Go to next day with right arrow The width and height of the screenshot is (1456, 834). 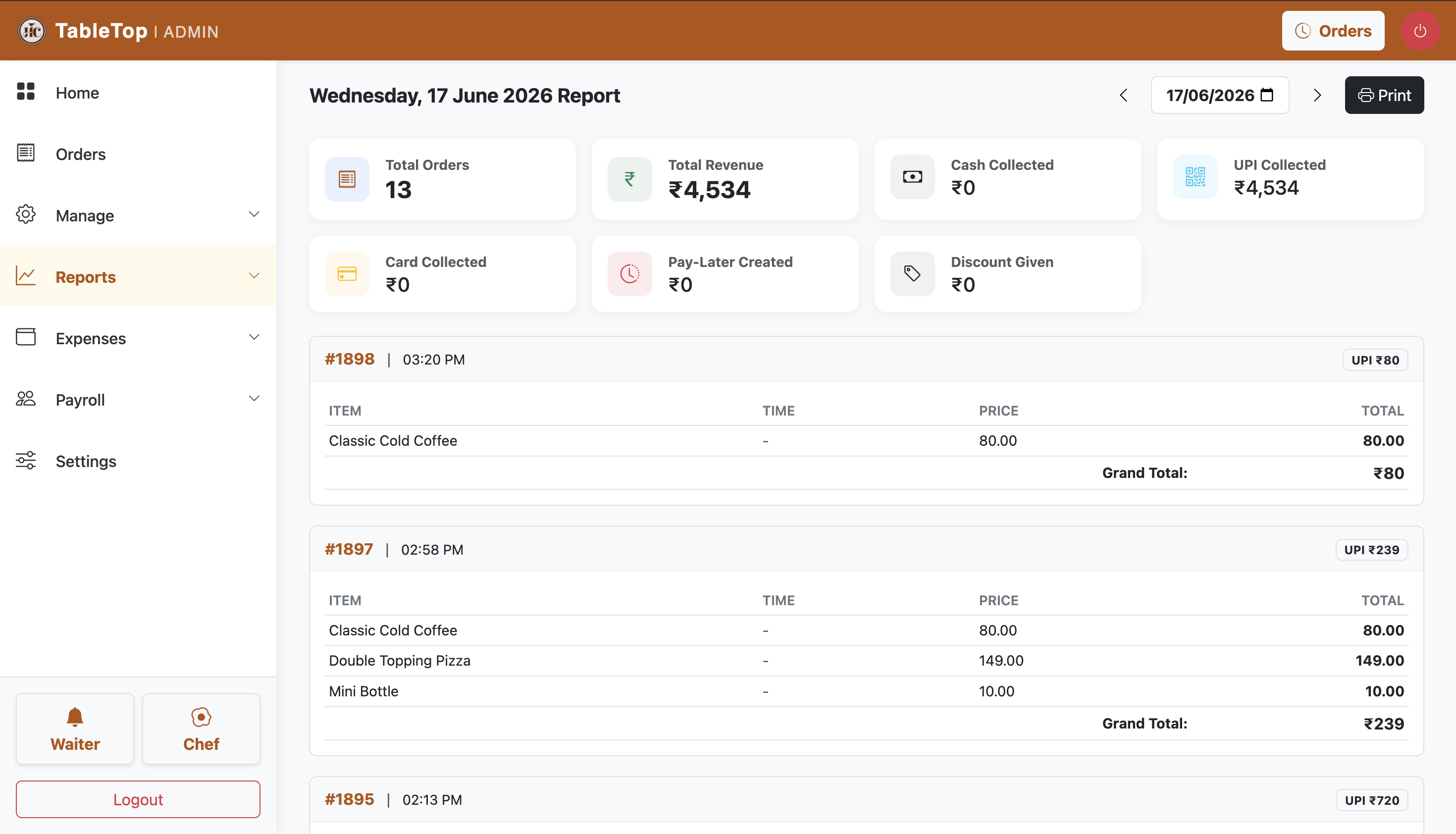(x=1317, y=95)
